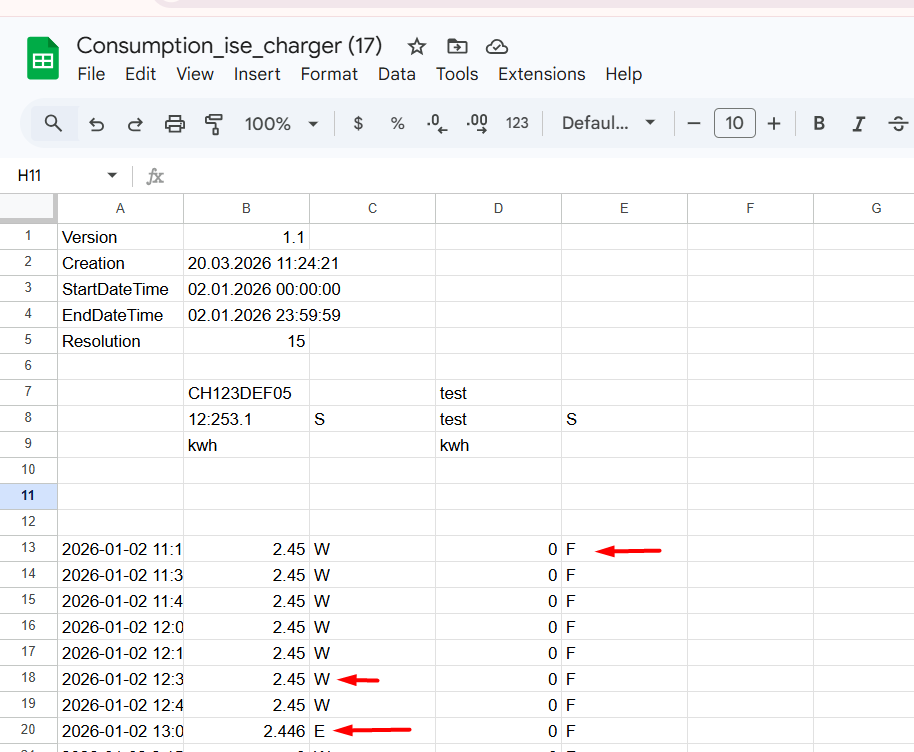This screenshot has height=752, width=914.
Task: Toggle italic formatting
Action: (x=858, y=124)
